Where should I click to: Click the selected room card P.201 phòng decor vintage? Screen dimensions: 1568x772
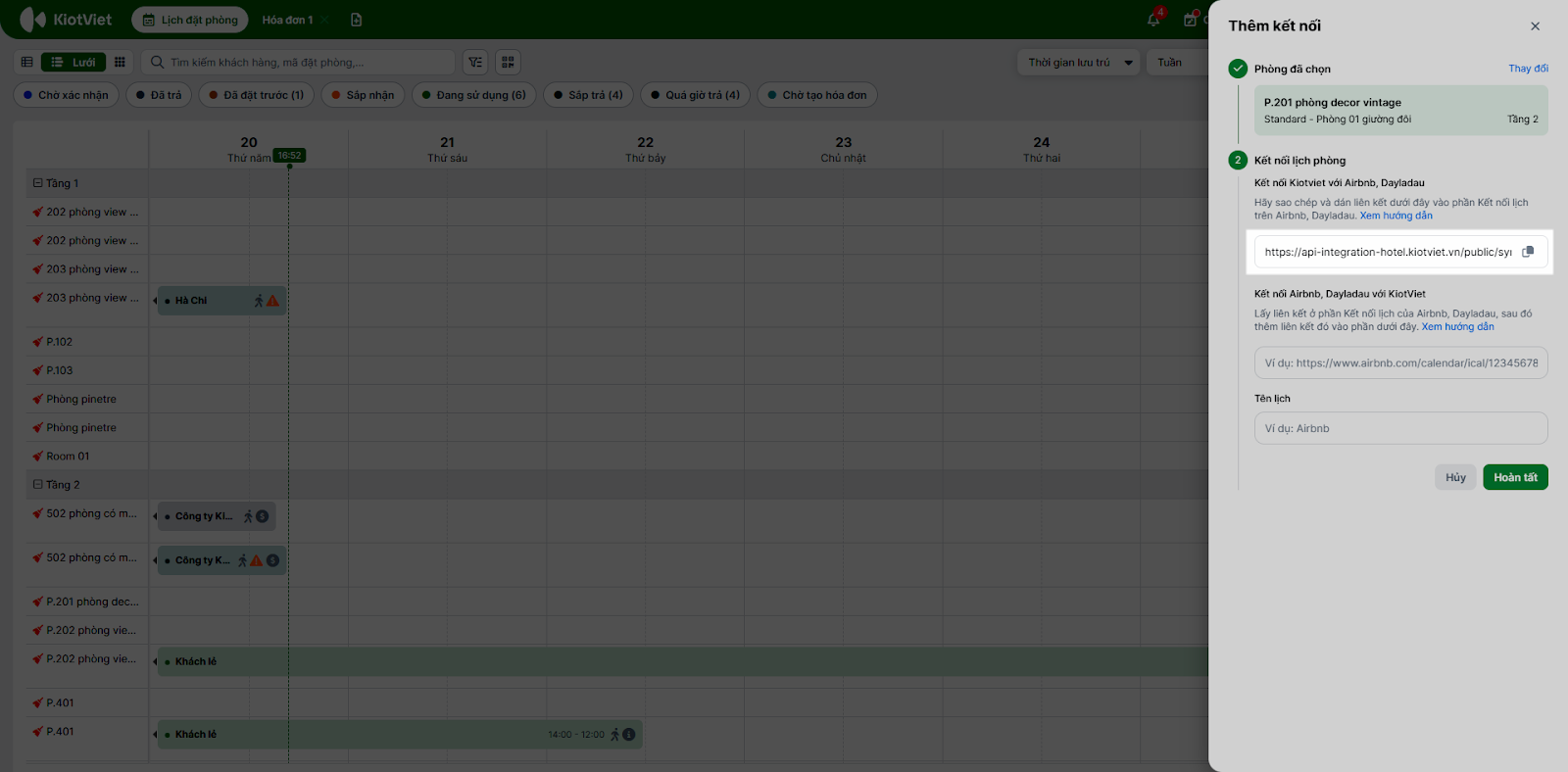point(1401,111)
